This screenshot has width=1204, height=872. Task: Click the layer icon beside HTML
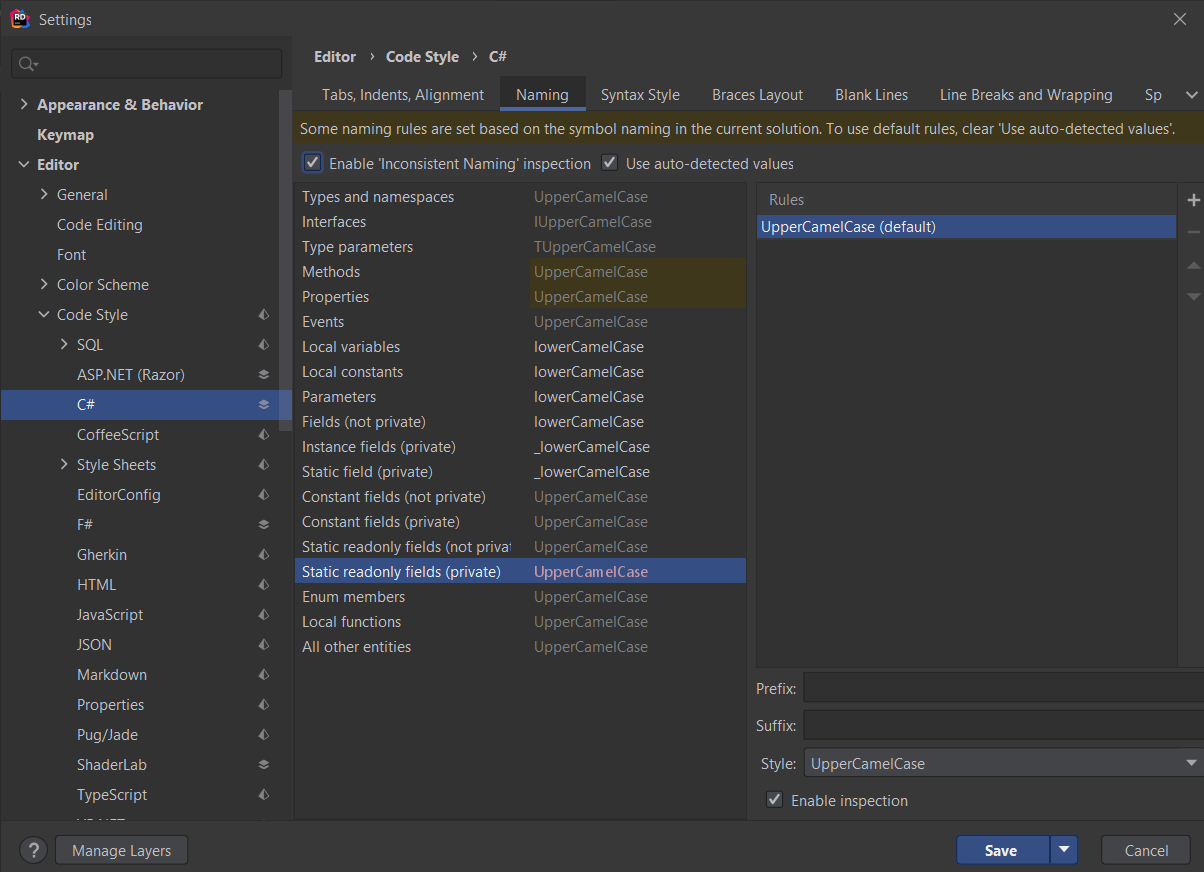pos(264,584)
